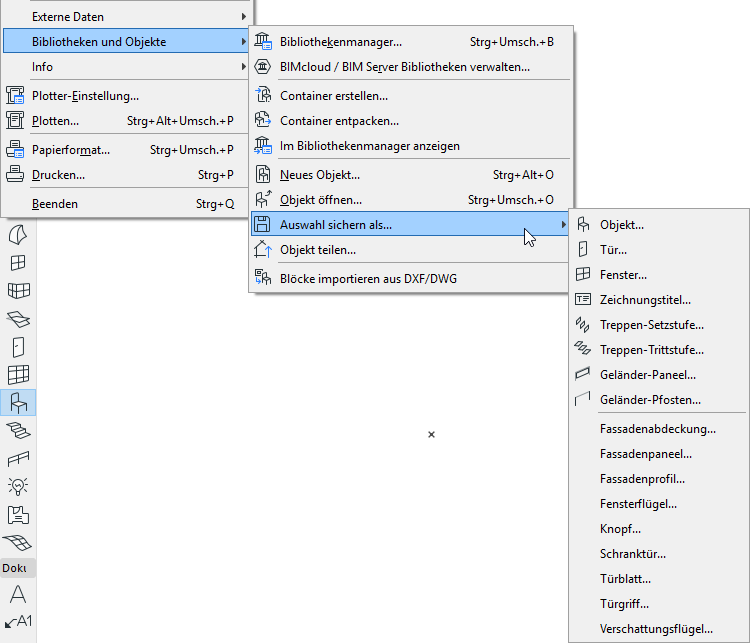Screen dimensions: 750x643
Task: Save selection as Fensterflügel...
Action: click(658, 504)
